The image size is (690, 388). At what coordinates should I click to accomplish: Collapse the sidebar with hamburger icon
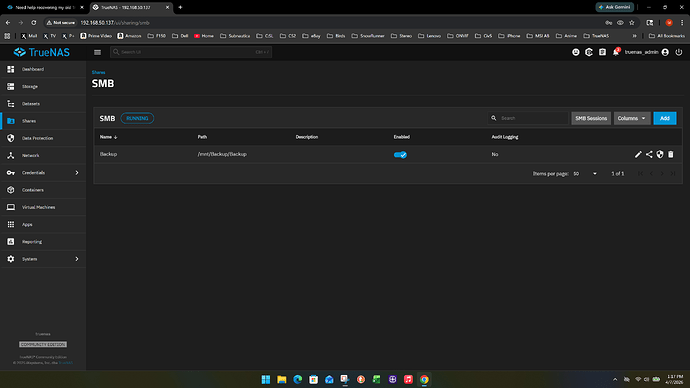pos(97,52)
